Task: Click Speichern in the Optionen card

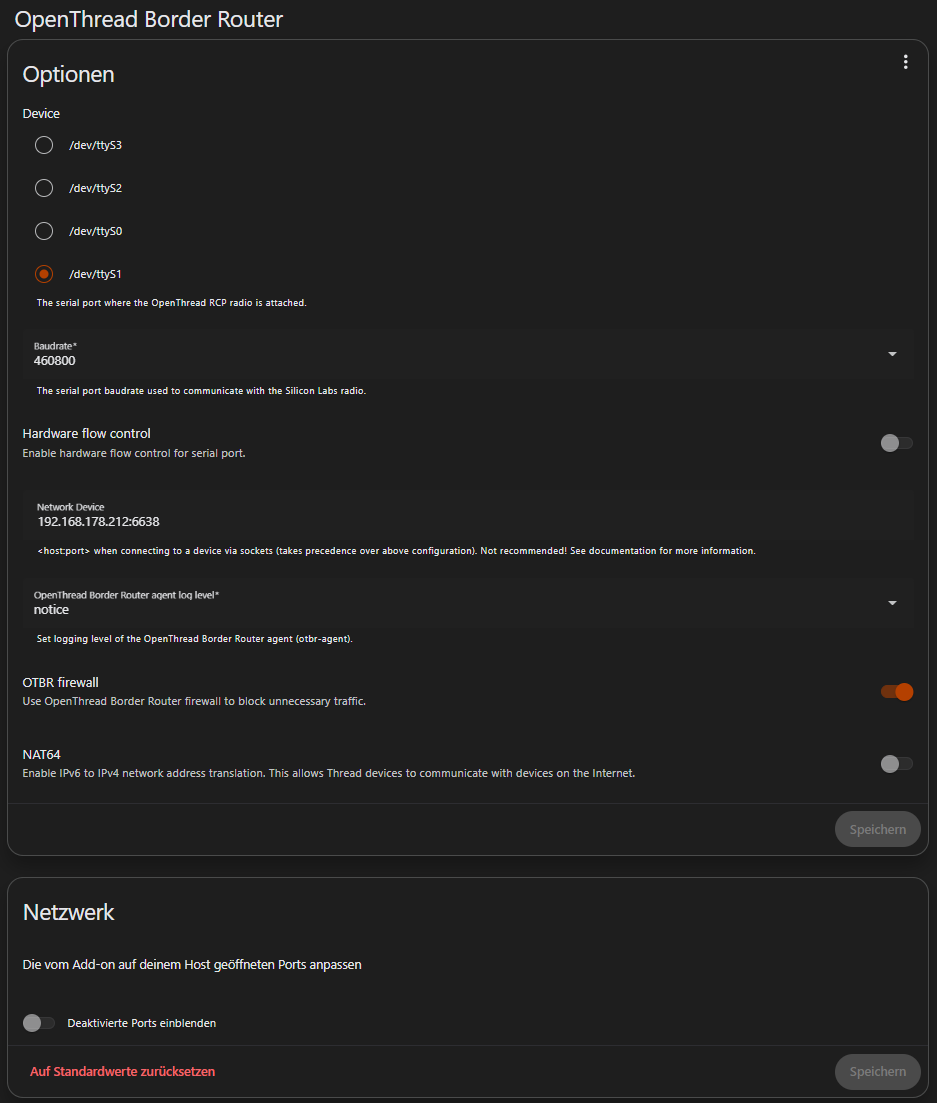Action: 877,829
